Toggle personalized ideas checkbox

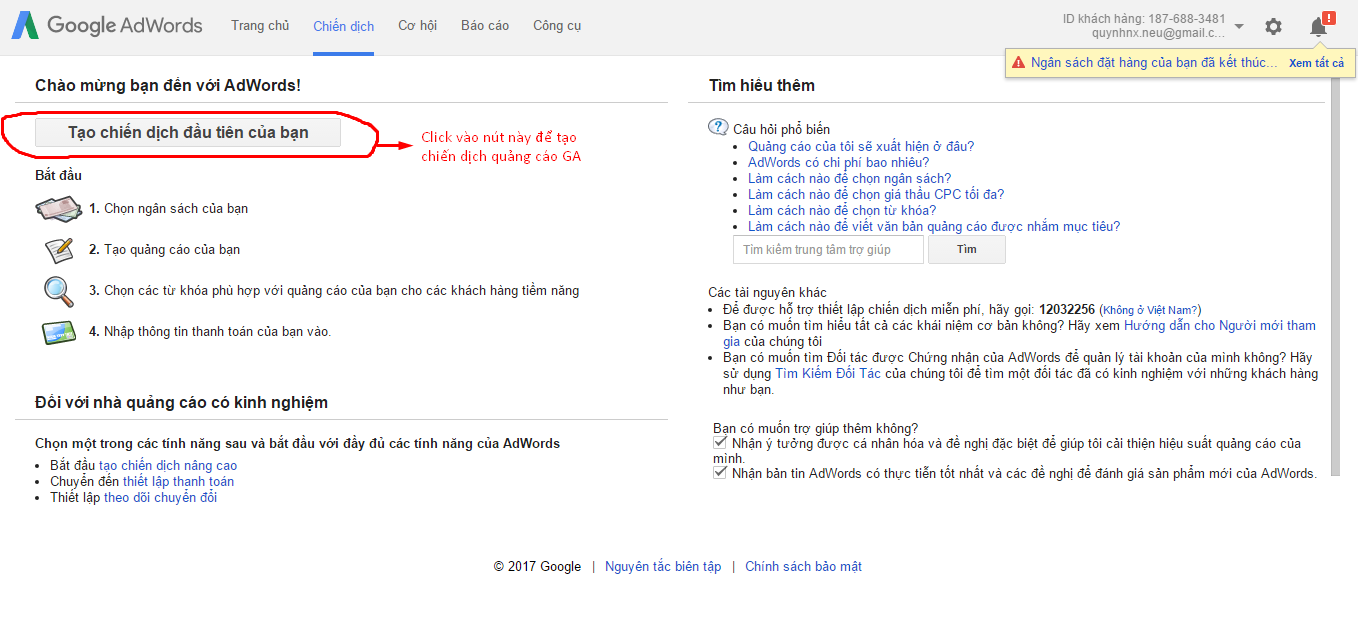pos(720,443)
